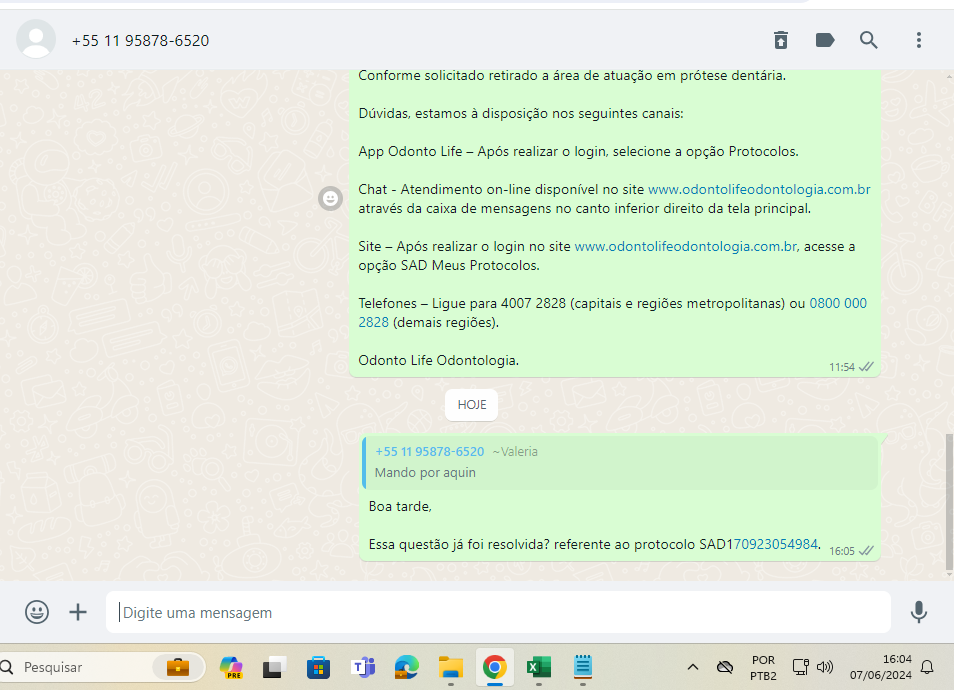Click the 16:05 message timestamp
The width and height of the screenshot is (954, 690).
[842, 551]
